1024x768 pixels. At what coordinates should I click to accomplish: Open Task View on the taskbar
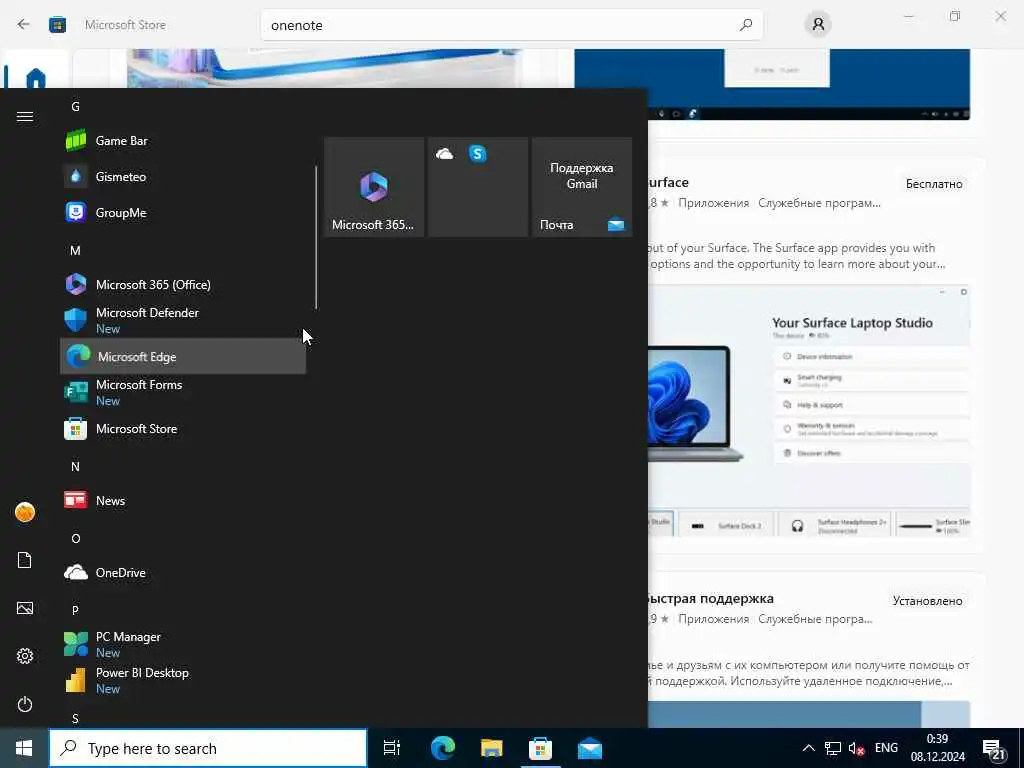click(392, 748)
